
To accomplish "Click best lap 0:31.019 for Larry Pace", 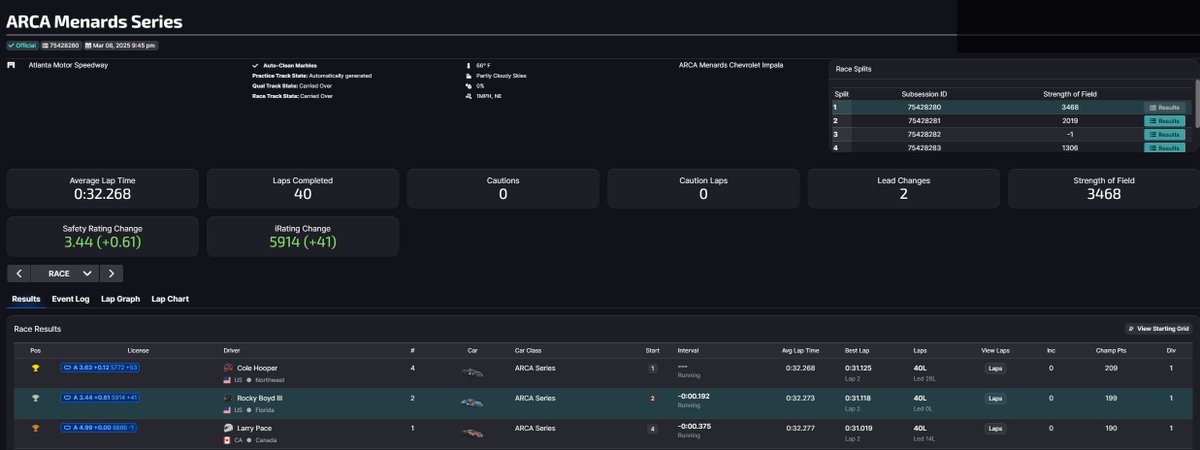I will pyautogui.click(x=860, y=428).
